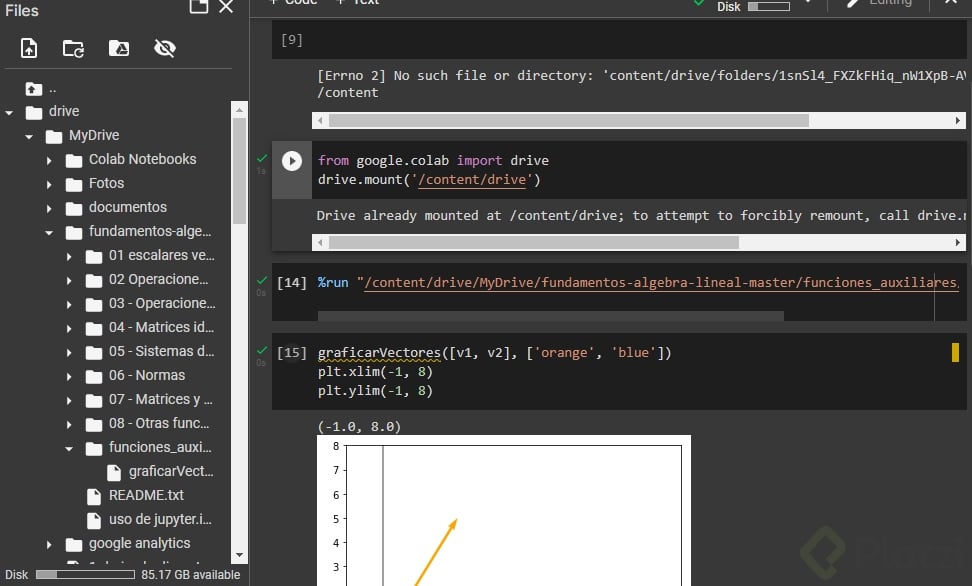
Task: Click the green check status of cell 14
Action: [x=262, y=280]
